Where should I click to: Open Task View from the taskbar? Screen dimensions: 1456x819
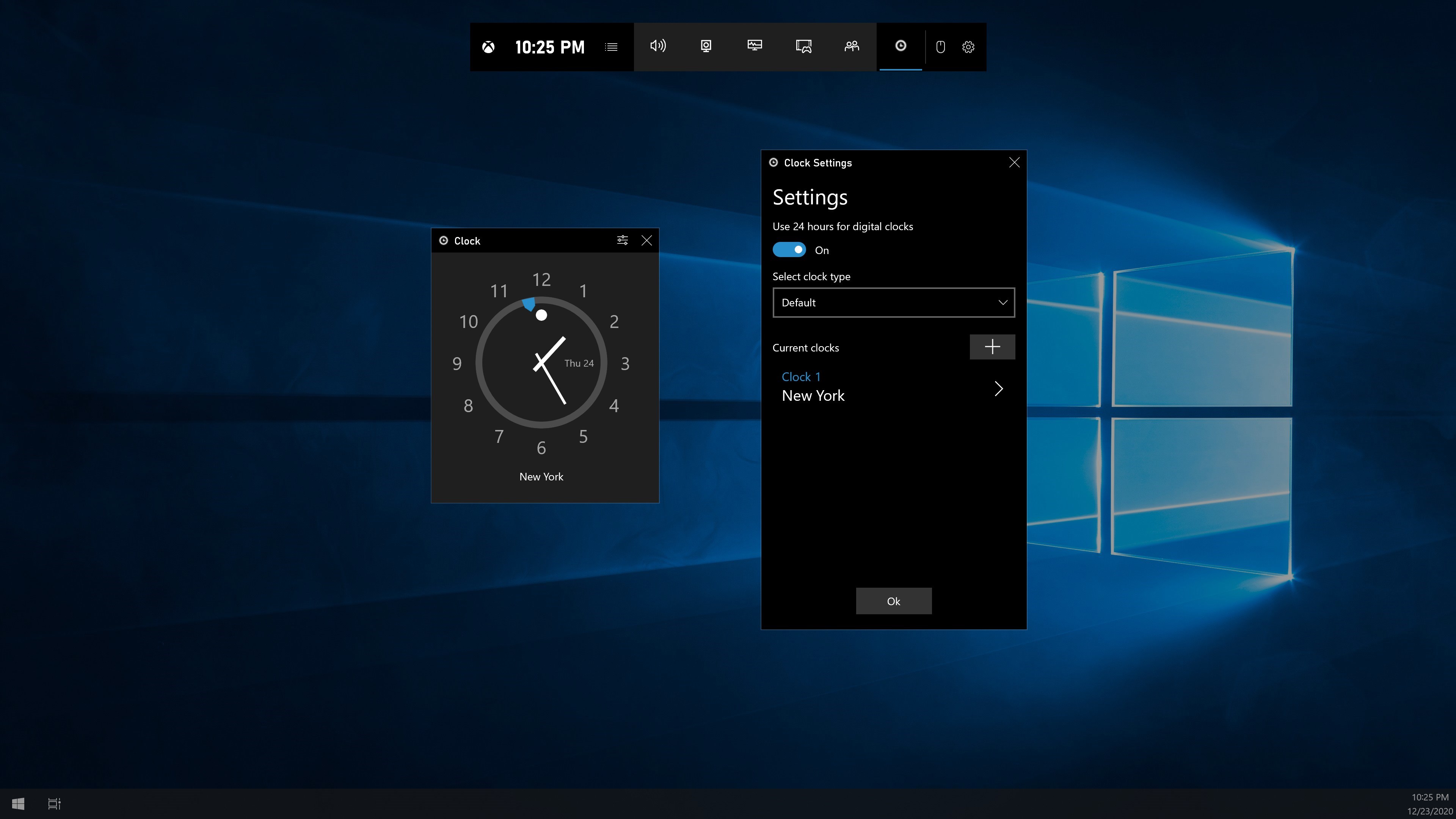[x=54, y=803]
